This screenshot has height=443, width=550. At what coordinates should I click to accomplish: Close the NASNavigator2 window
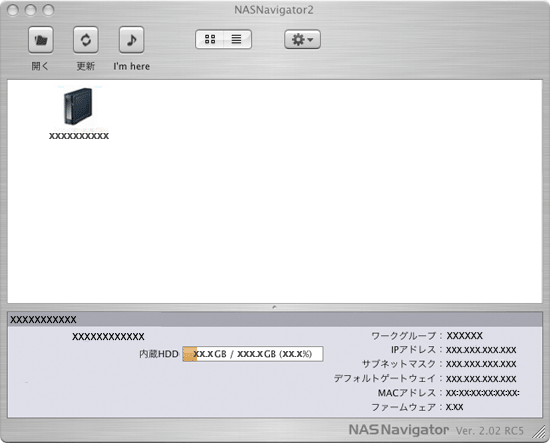13,10
